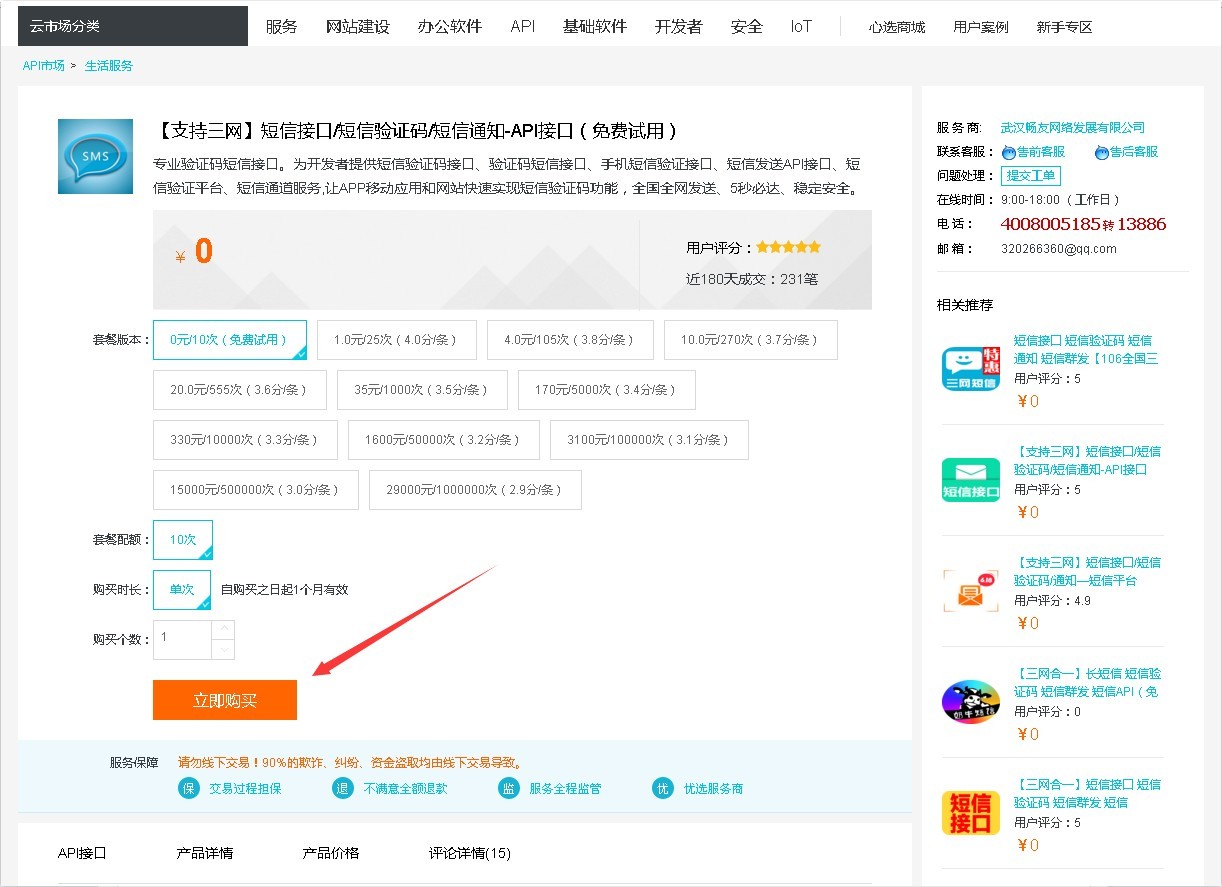Go to 新手专区 page
Screen dimensions: 1222x887
pyautogui.click(x=1065, y=28)
